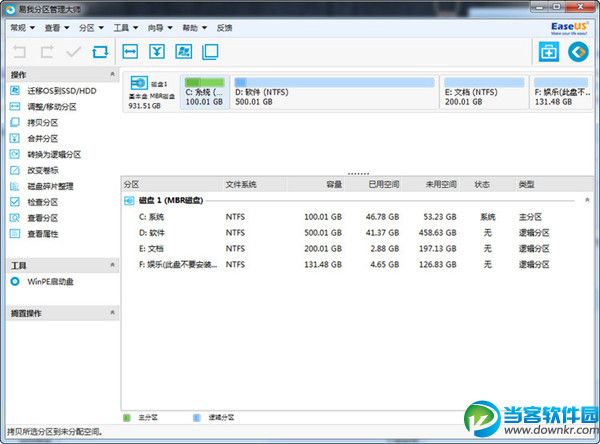This screenshot has height=444, width=600.
Task: Collapse the 磁盘 1 group in list
Action: point(587,200)
